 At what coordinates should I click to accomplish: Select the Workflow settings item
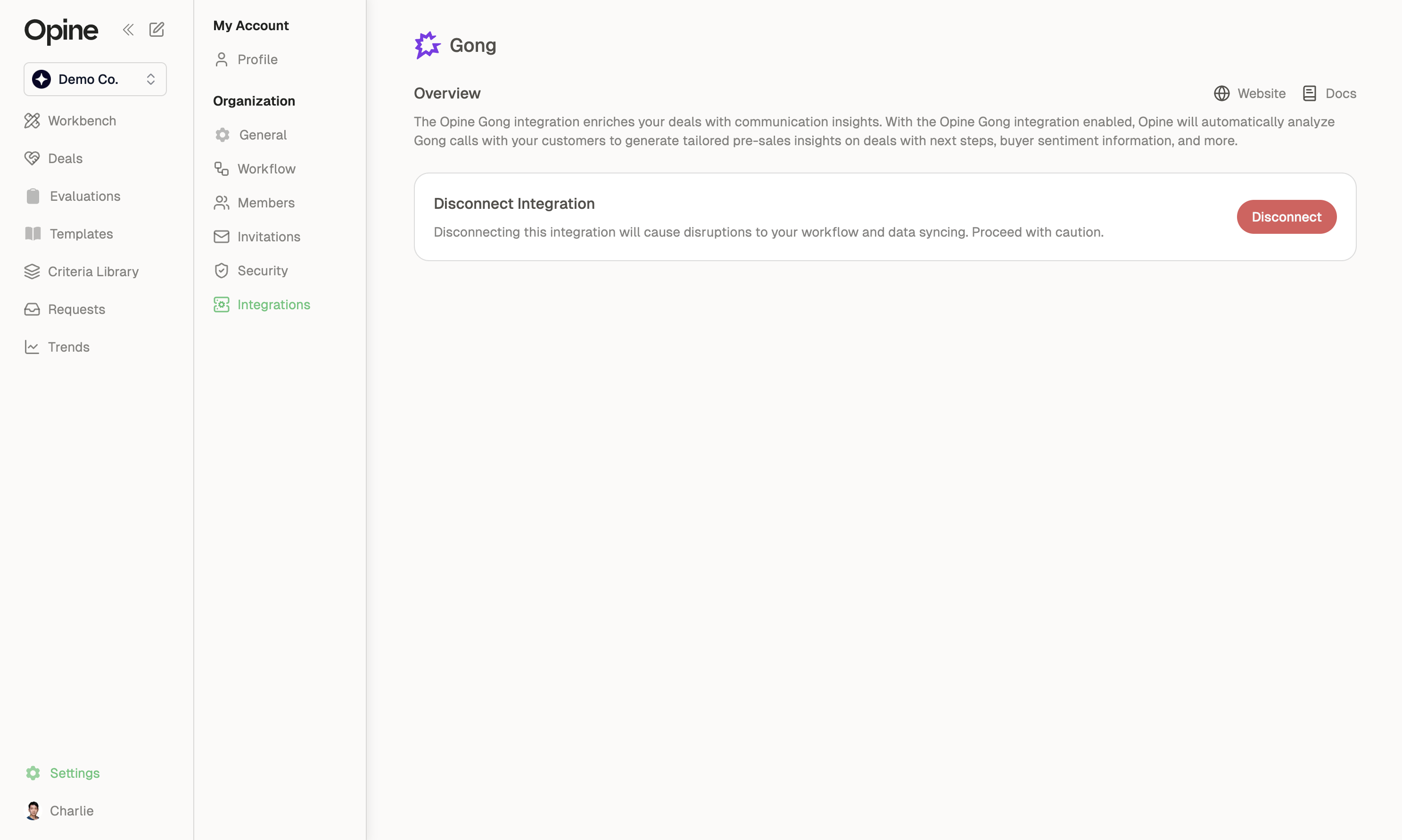[266, 169]
